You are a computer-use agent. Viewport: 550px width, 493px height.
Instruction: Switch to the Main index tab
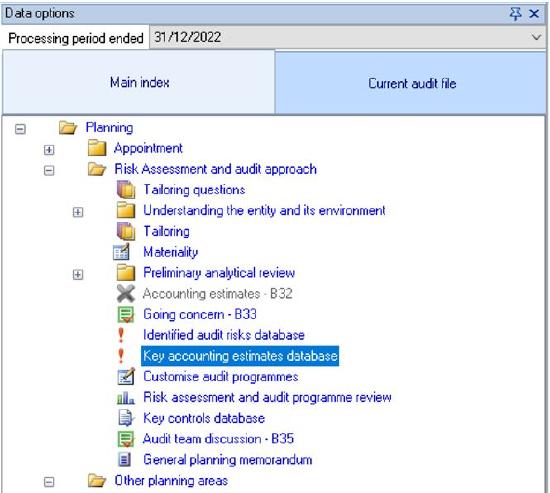click(139, 82)
